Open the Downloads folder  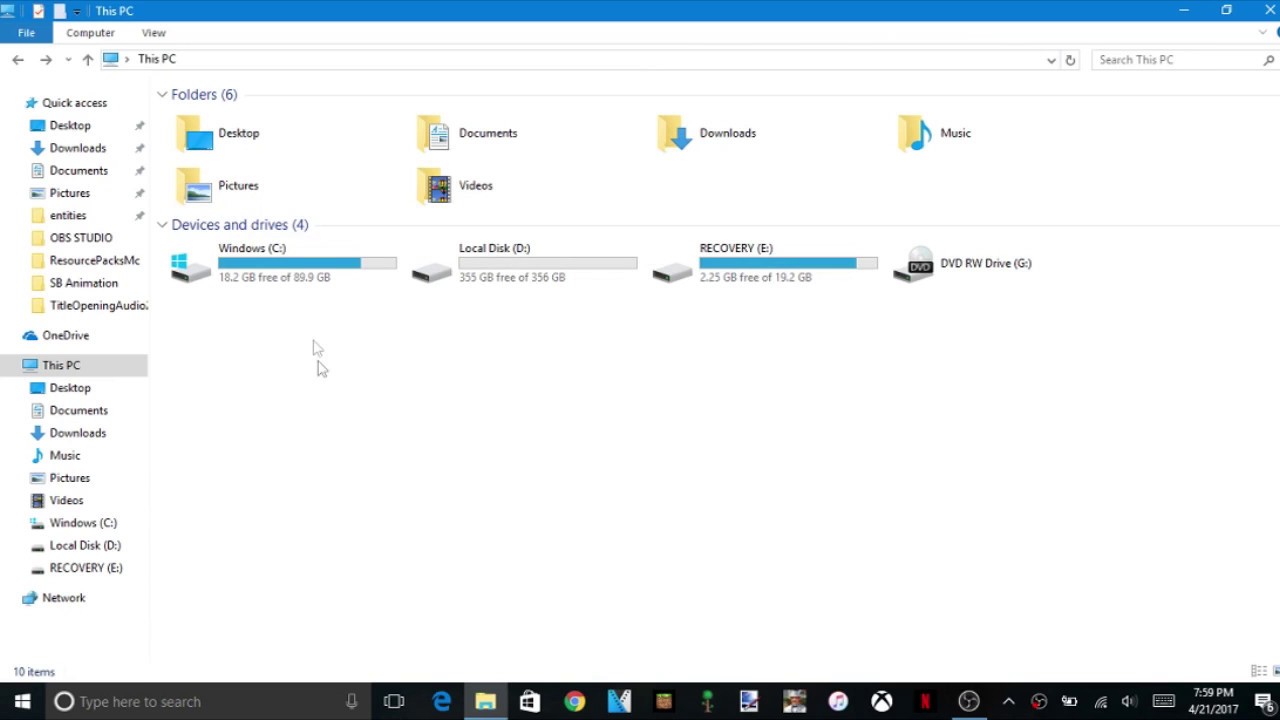pyautogui.click(x=727, y=133)
